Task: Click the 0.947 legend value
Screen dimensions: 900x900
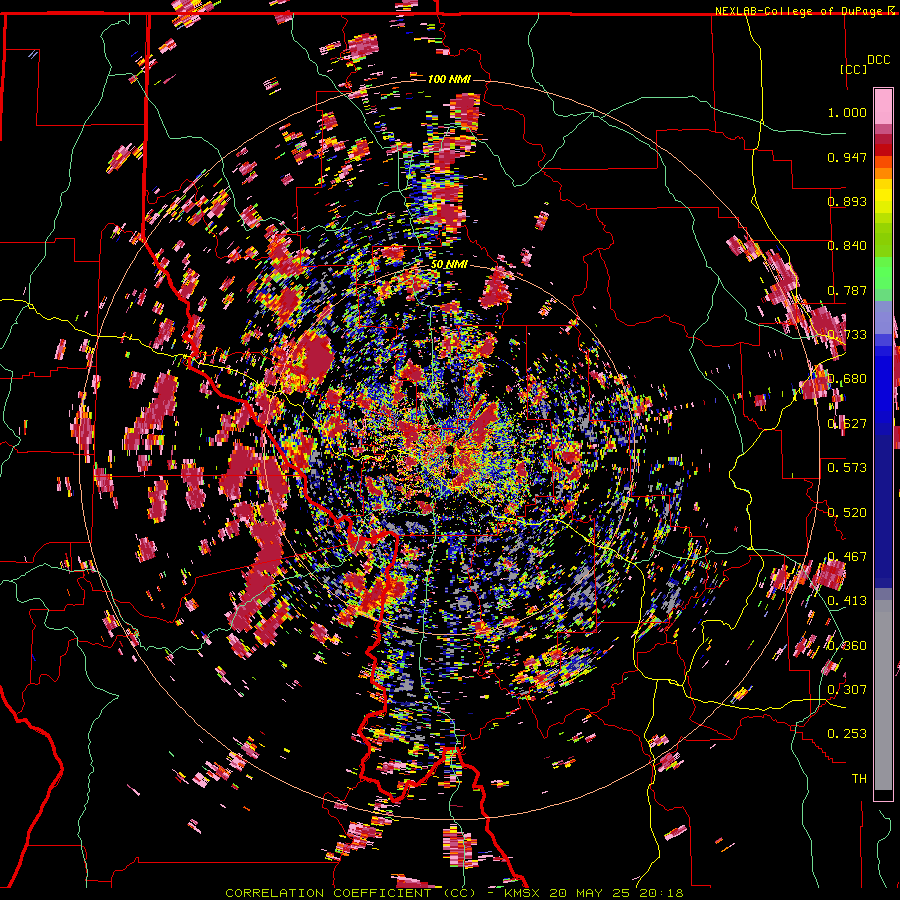Action: point(847,157)
